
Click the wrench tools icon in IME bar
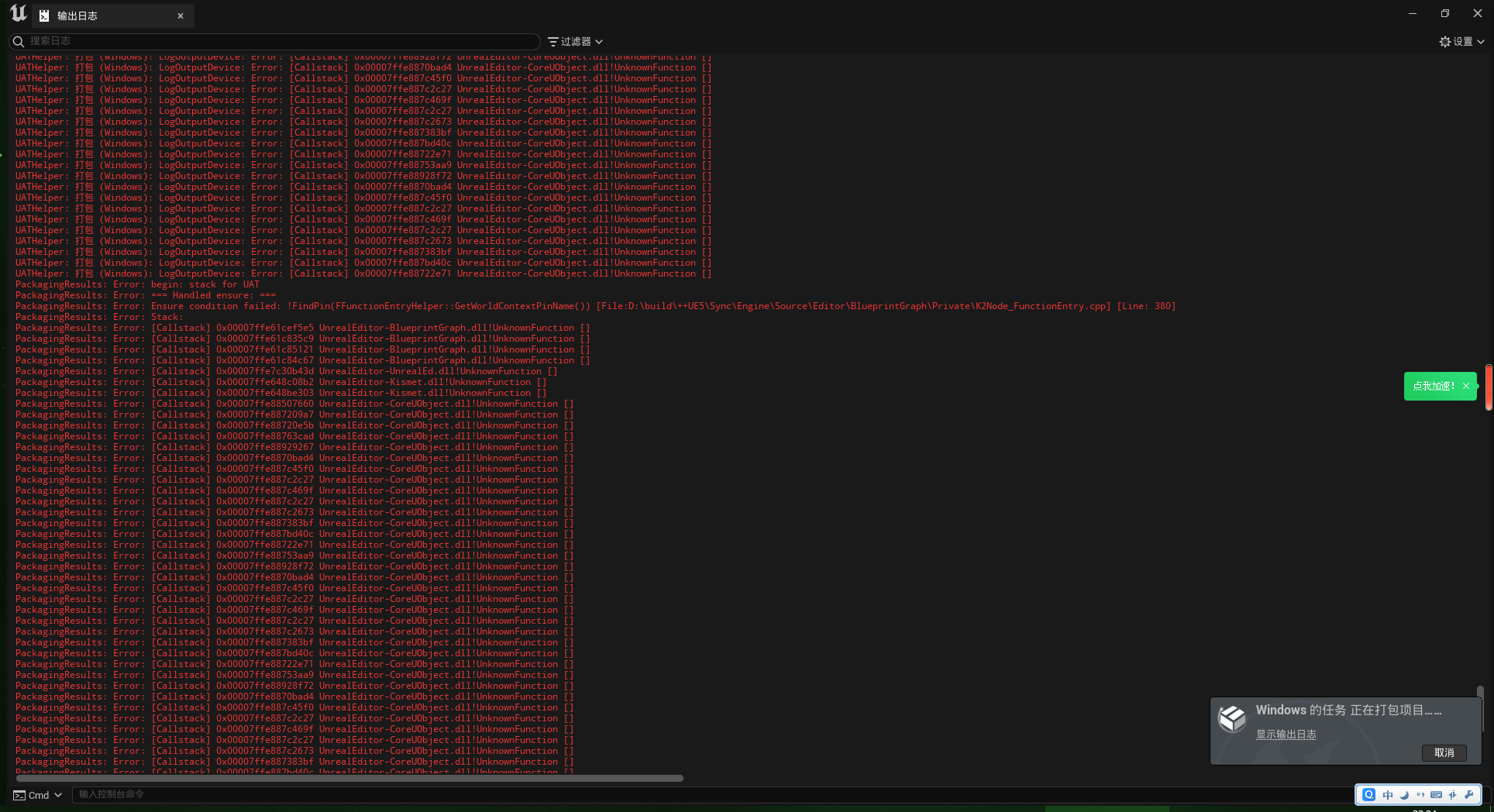click(1469, 795)
